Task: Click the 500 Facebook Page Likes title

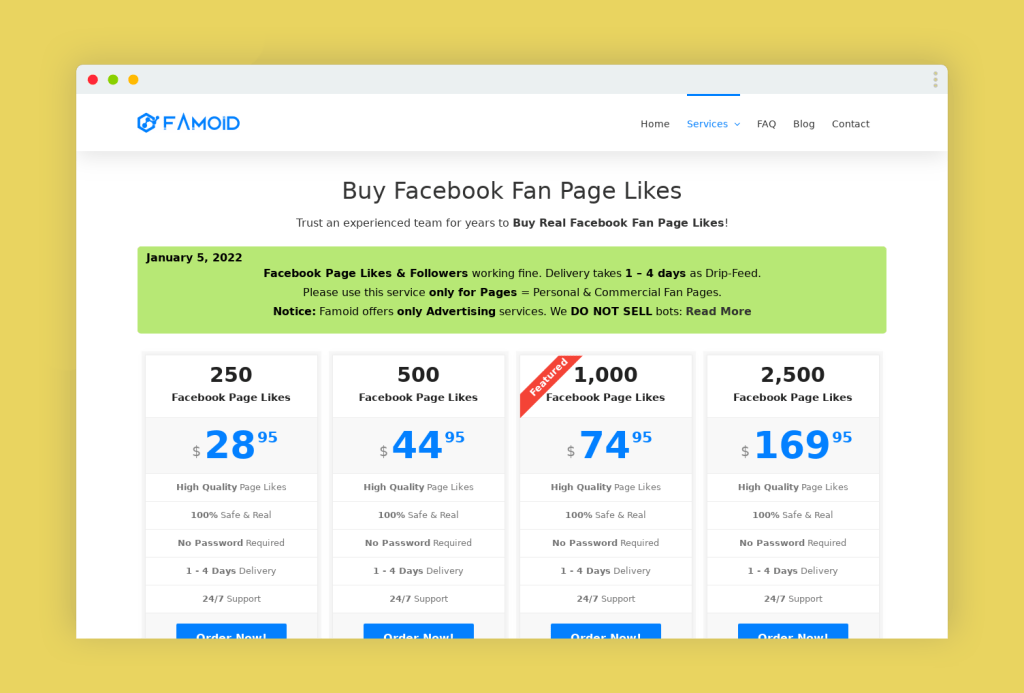Action: tap(419, 385)
